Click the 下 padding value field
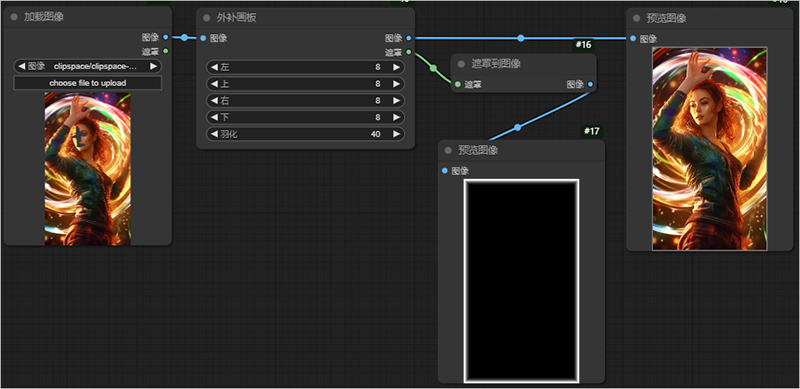This screenshot has width=800, height=389. pyautogui.click(x=305, y=117)
